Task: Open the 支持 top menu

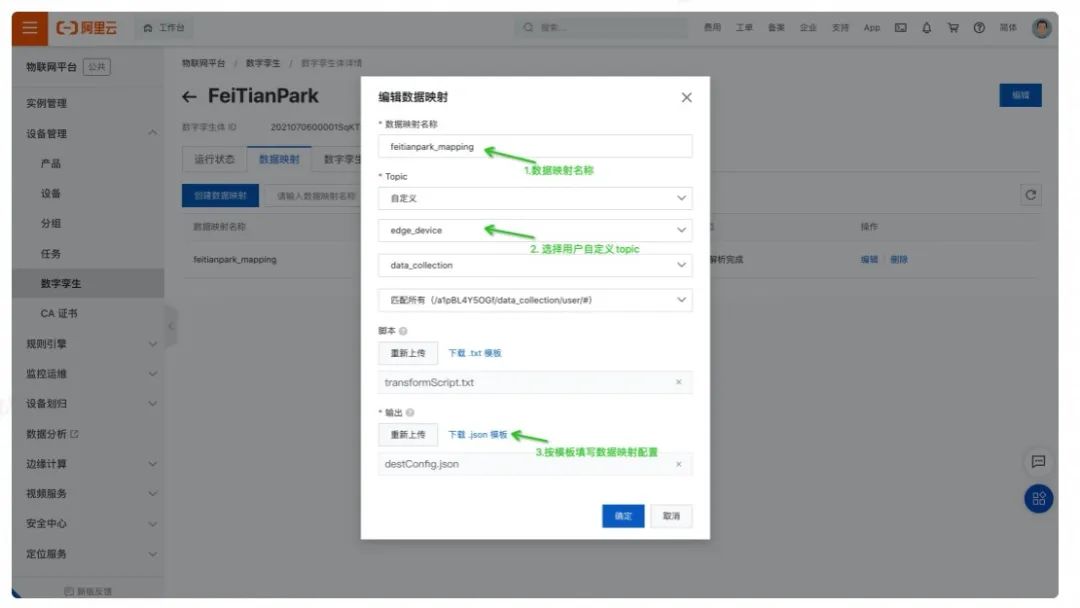Action: point(840,28)
